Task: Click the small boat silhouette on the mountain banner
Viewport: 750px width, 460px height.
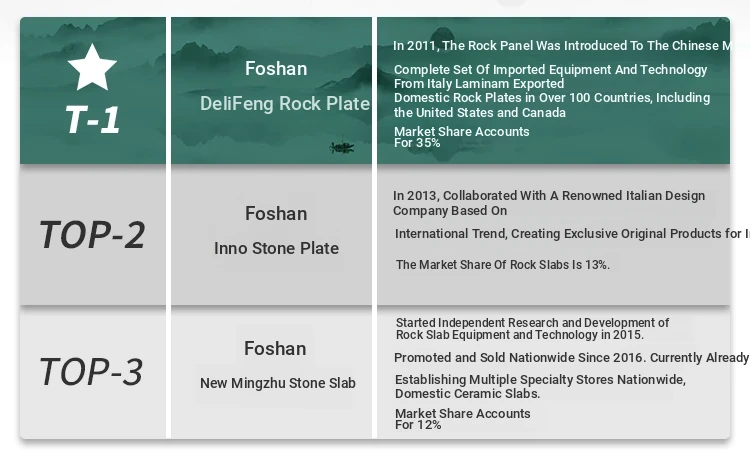Action: coord(342,148)
